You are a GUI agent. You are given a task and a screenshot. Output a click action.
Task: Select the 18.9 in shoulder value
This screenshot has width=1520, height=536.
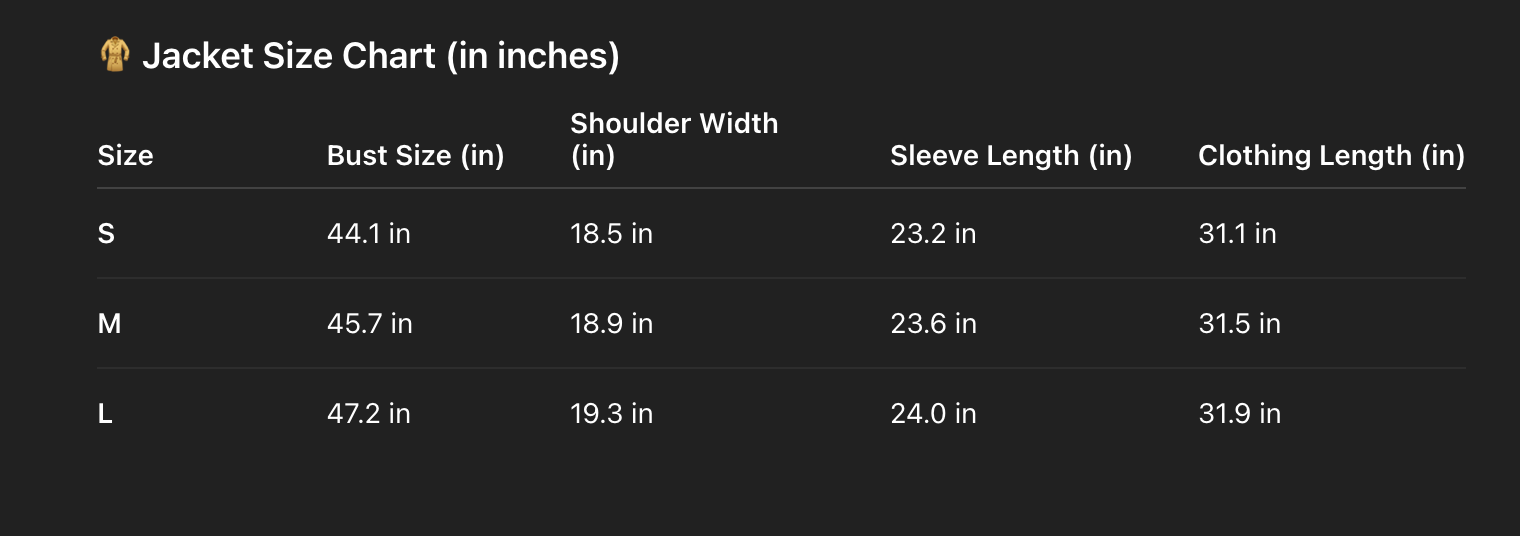click(x=611, y=324)
